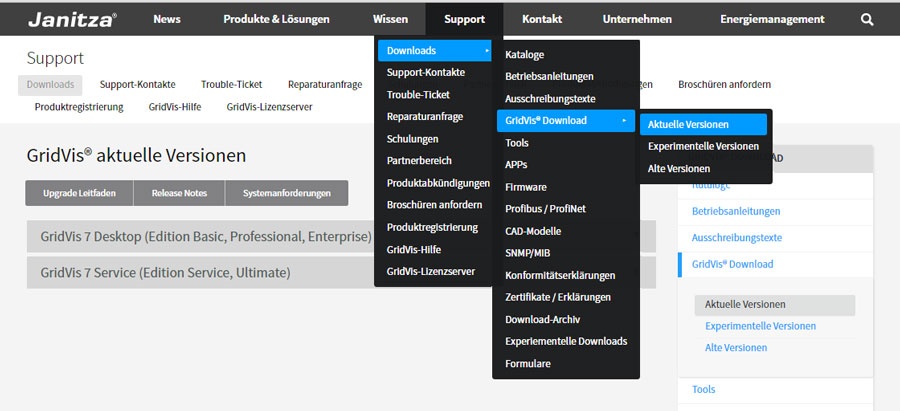Open Experimentelle Versionen in right sidebar

761,326
